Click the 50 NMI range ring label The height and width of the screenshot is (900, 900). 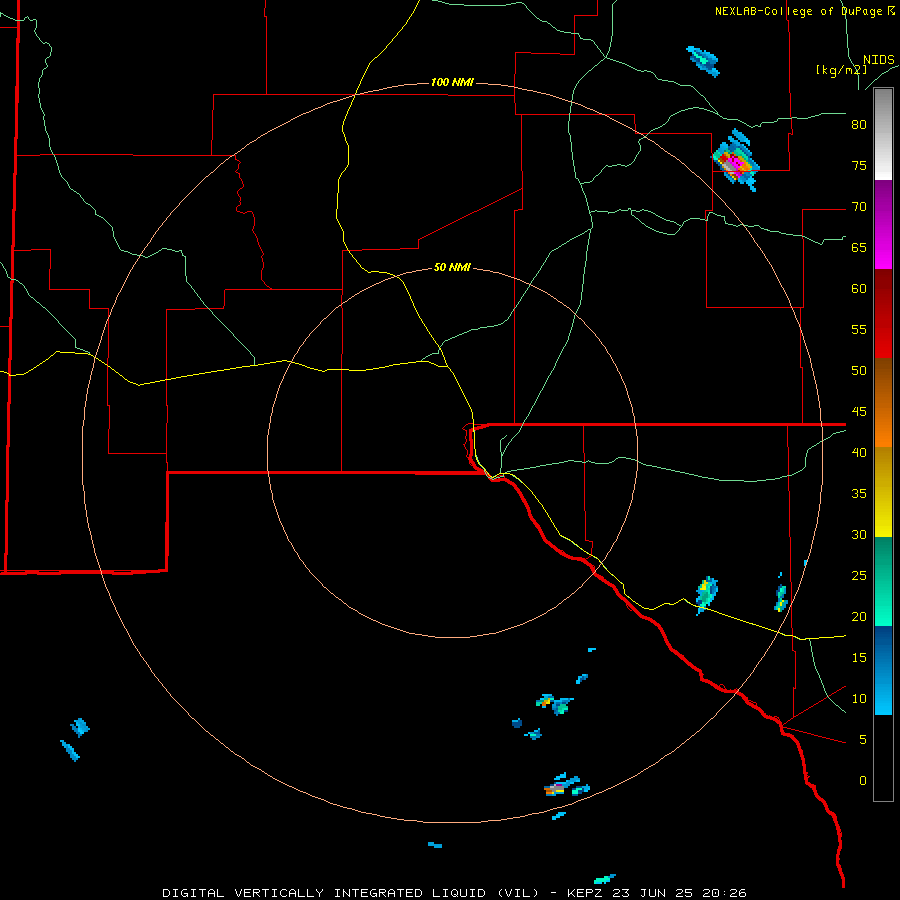click(452, 267)
